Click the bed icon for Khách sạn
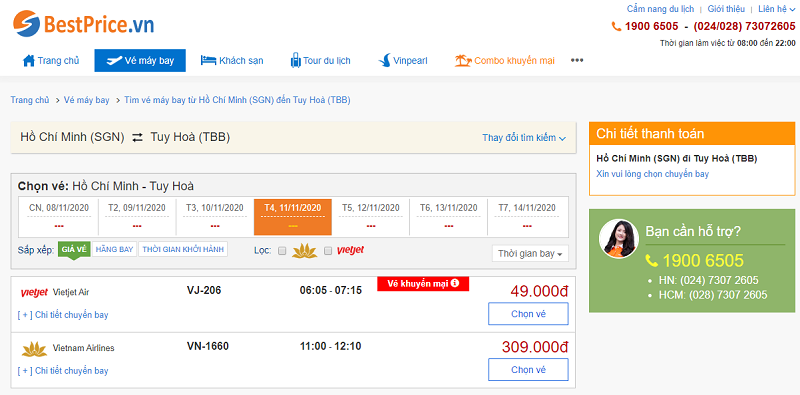Image resolution: width=800 pixels, height=395 pixels. click(x=208, y=61)
